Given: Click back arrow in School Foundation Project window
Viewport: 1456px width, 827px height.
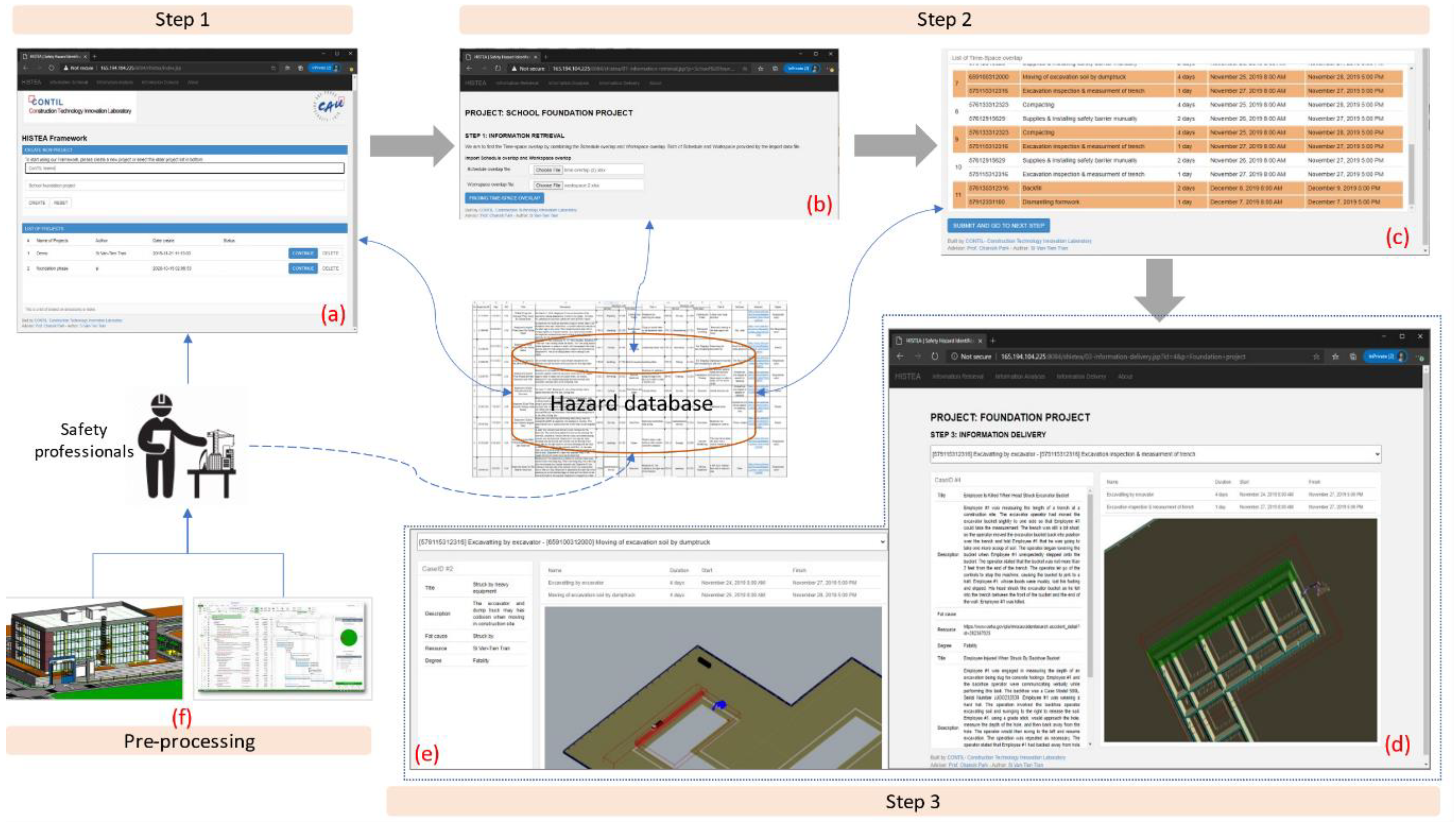Looking at the screenshot, I should click(469, 68).
